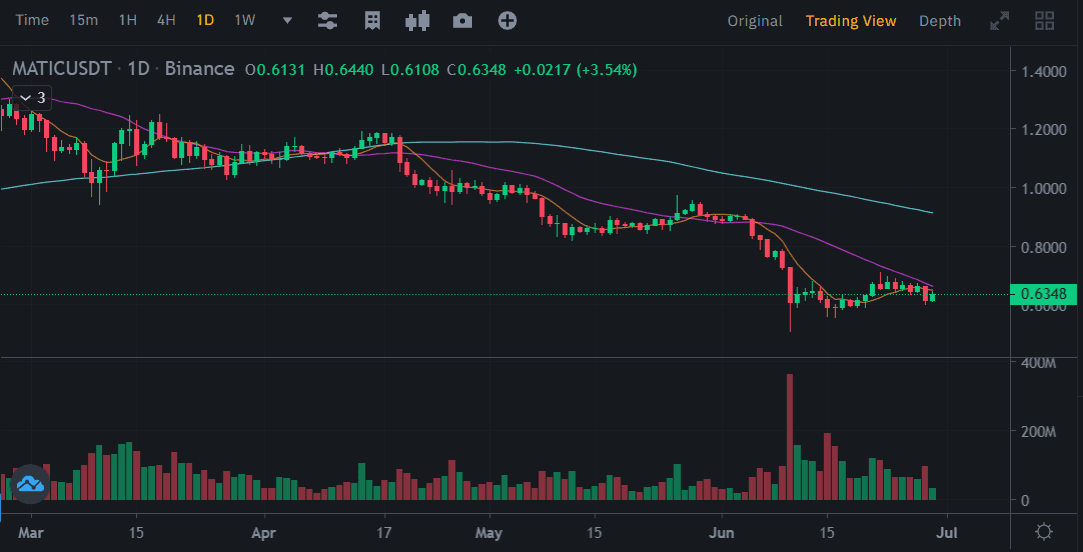Screen dimensions: 1083x552
Task: Open the Depth chart tab
Action: 939,20
